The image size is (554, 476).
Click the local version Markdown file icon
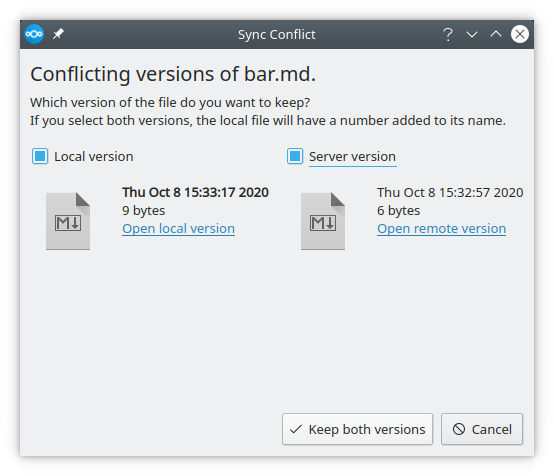click(x=68, y=221)
